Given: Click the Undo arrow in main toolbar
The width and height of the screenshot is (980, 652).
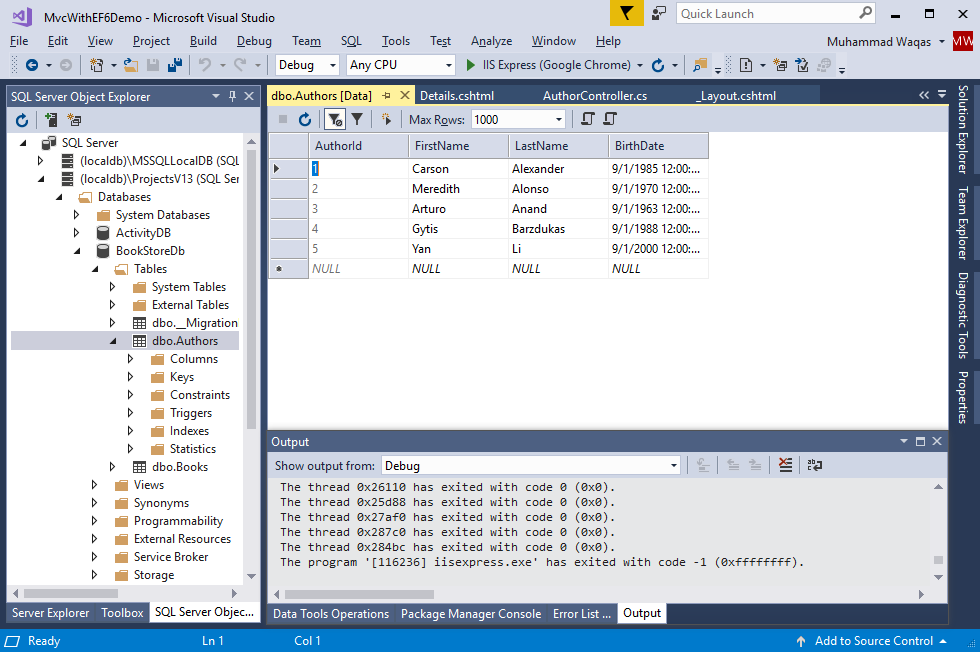Looking at the screenshot, I should coord(204,65).
